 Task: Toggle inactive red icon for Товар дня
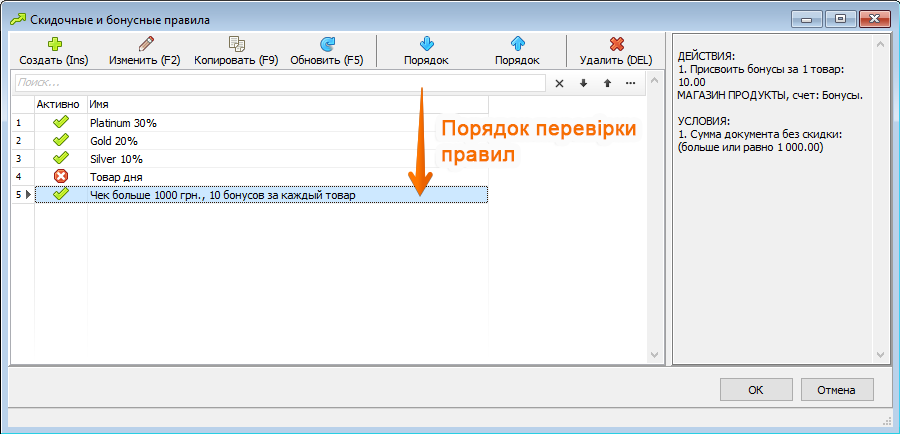(60, 177)
